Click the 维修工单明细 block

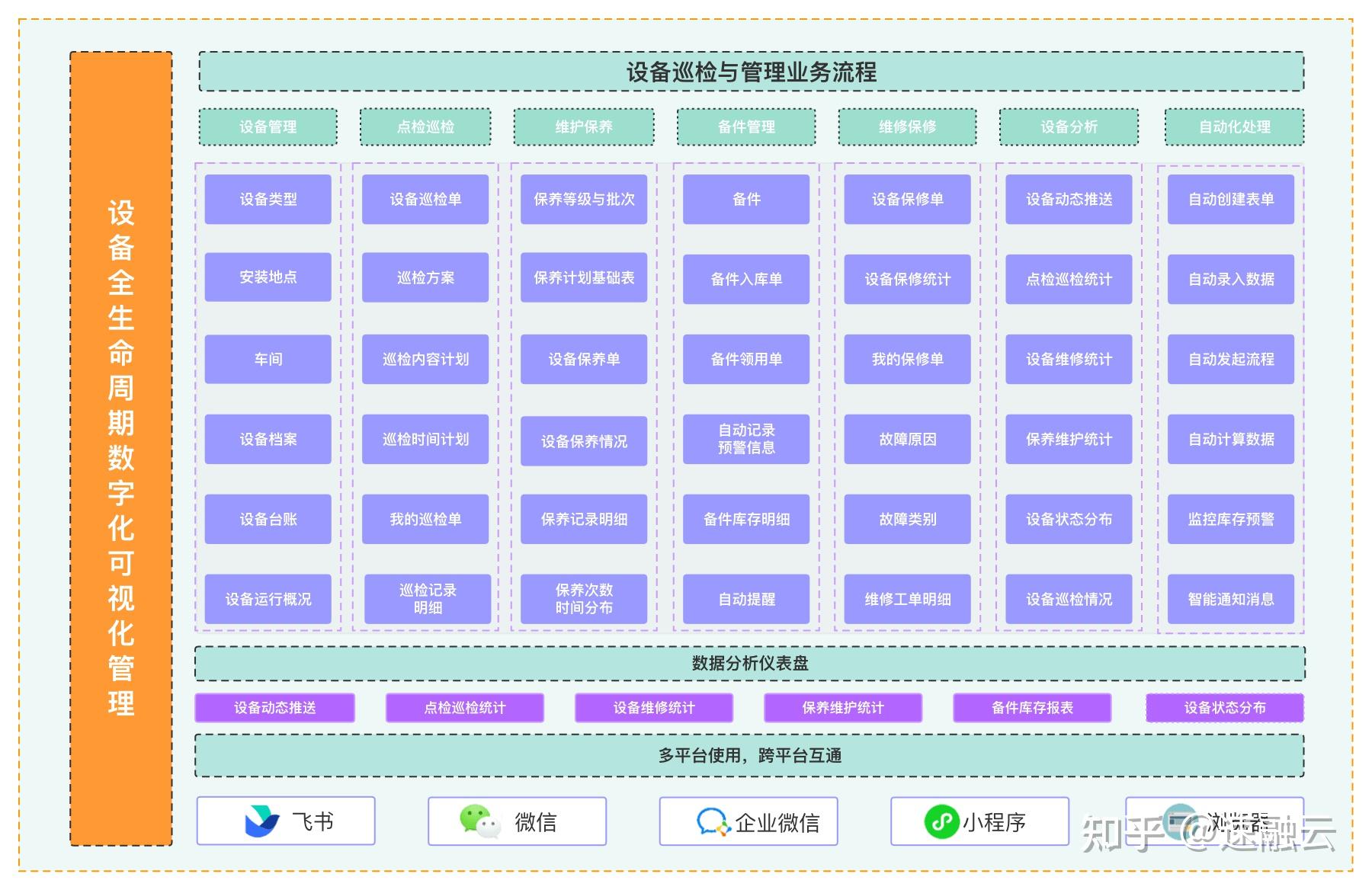coord(907,599)
